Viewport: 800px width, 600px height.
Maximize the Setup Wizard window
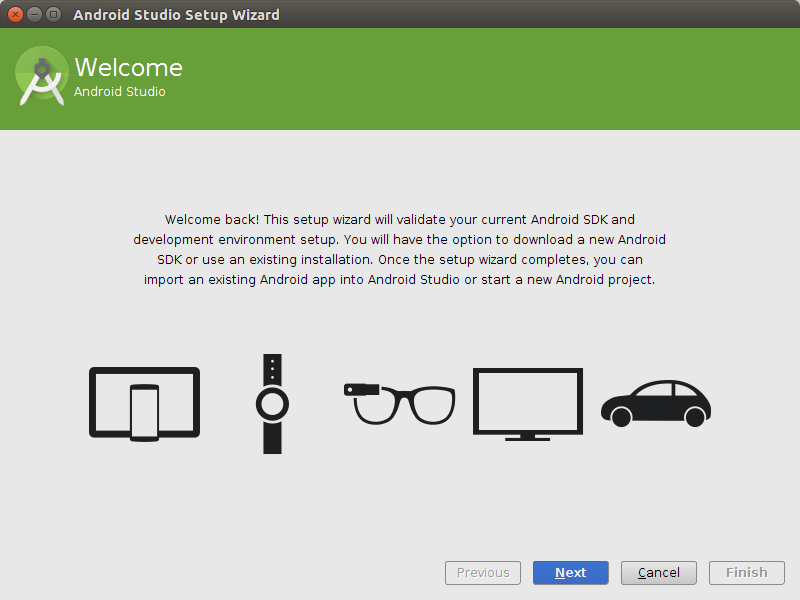(x=53, y=14)
